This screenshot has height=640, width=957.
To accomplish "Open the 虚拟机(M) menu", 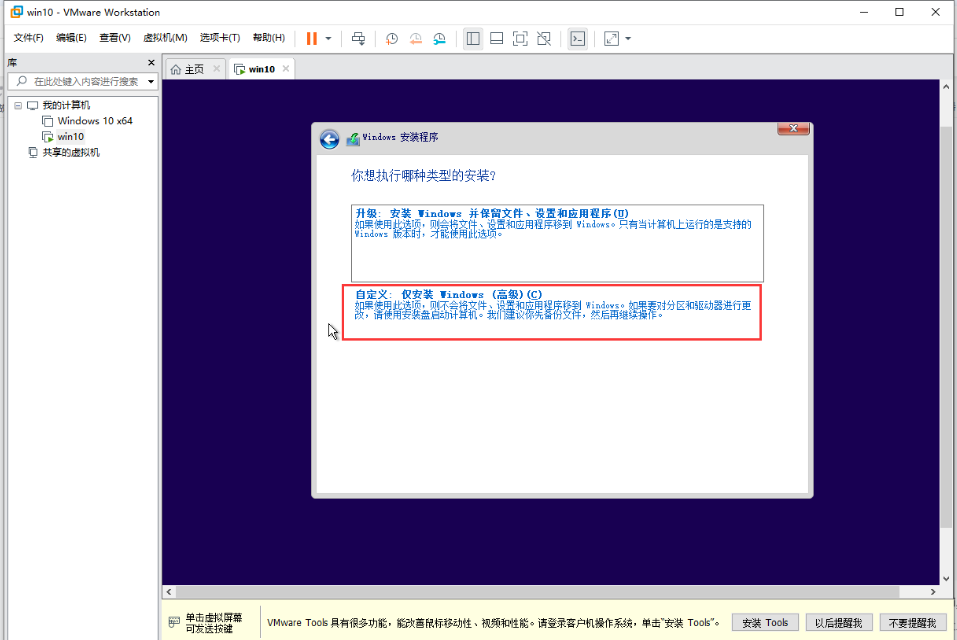I will 165,38.
